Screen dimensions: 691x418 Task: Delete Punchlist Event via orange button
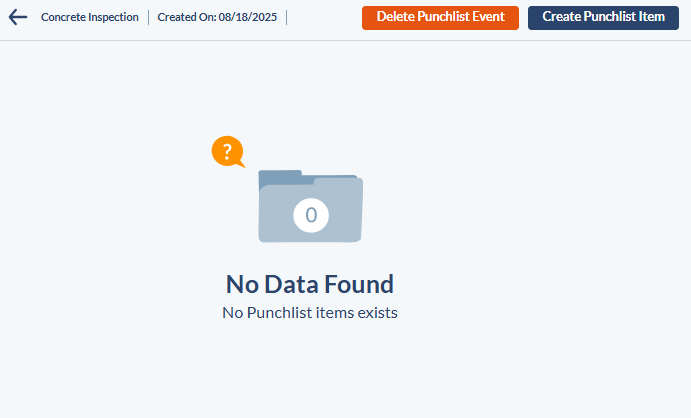[440, 18]
